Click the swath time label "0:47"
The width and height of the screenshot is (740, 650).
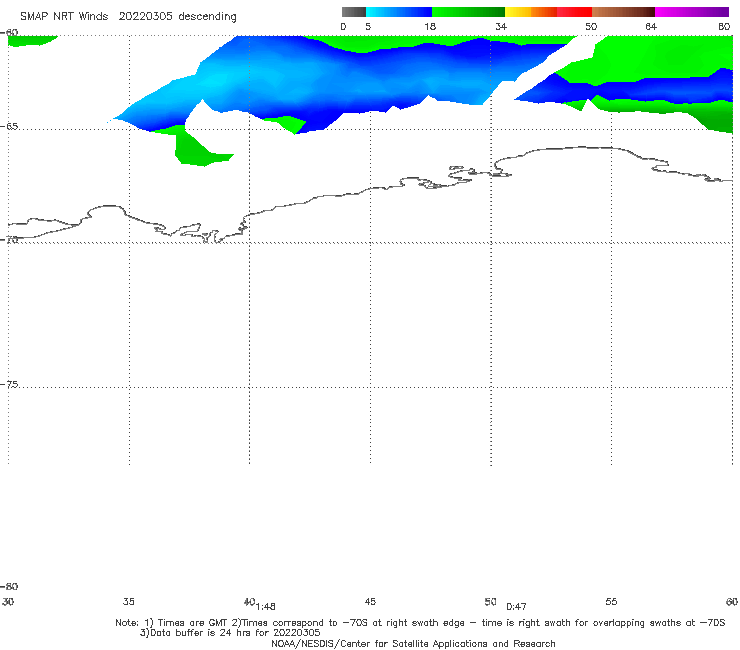click(x=516, y=607)
